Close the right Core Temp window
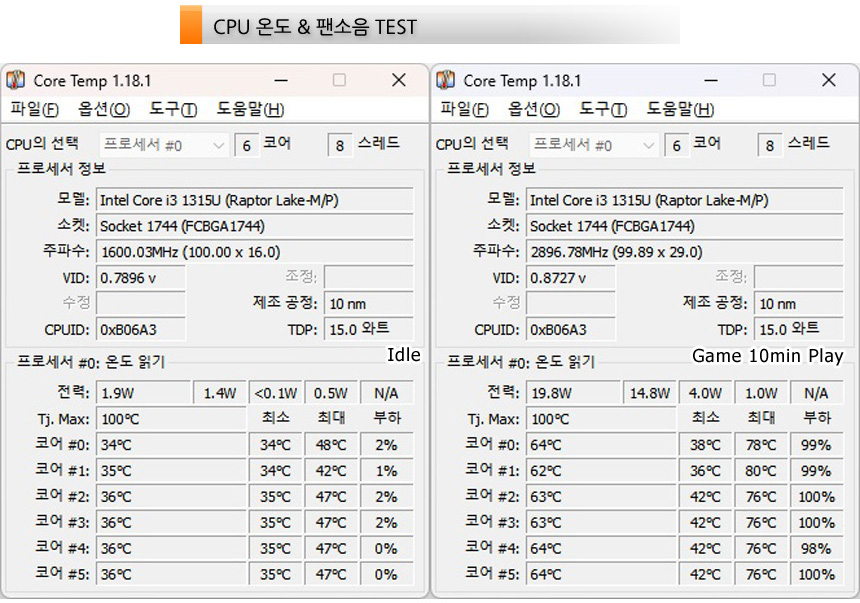 [829, 80]
